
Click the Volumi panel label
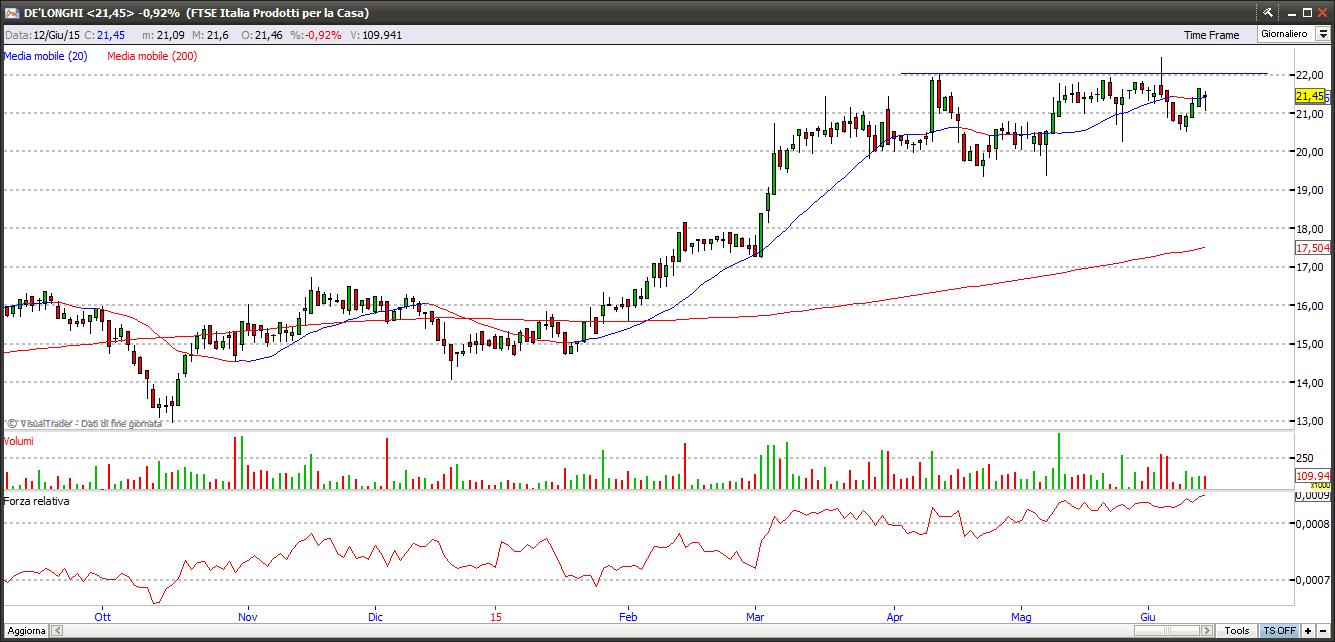[19, 440]
